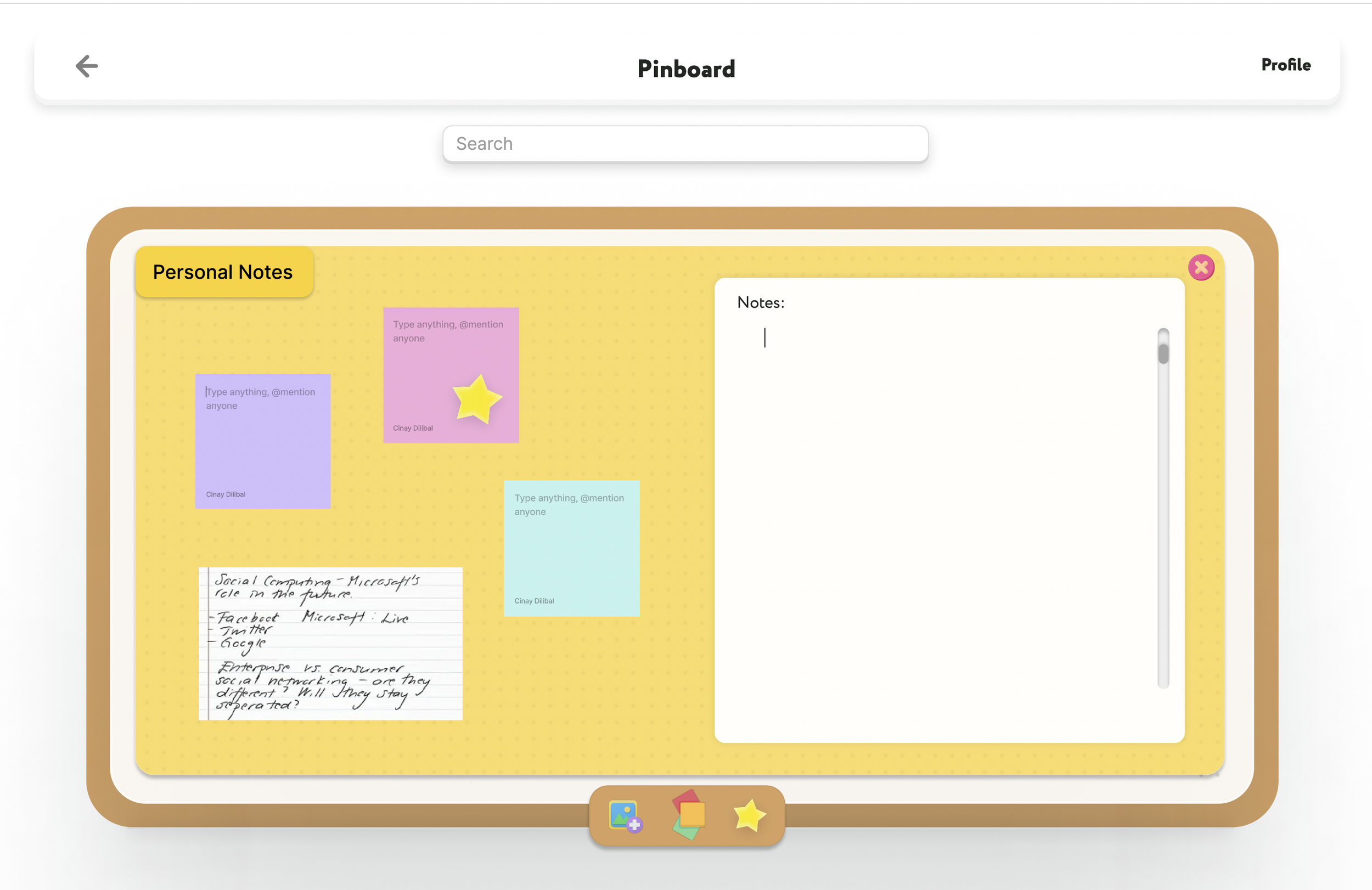Click author name on the pink note
This screenshot has height=890, width=1372.
(413, 429)
